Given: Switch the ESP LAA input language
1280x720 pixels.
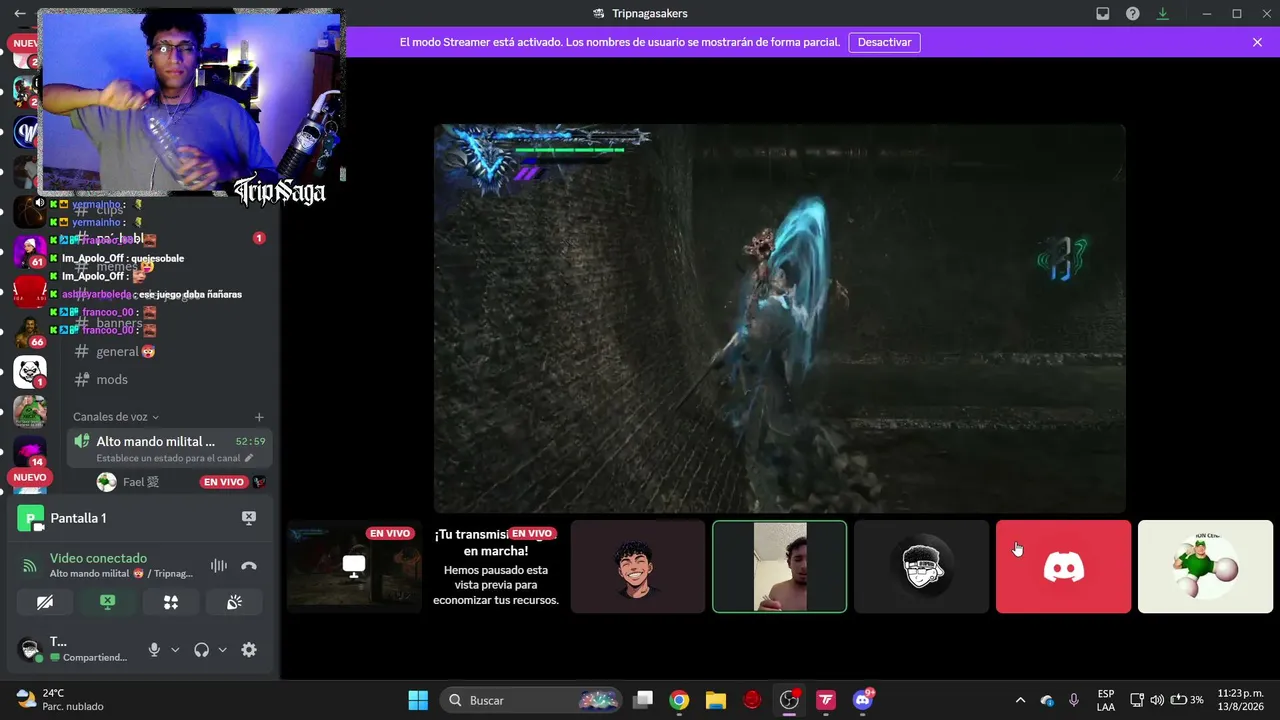Looking at the screenshot, I should [x=1106, y=700].
